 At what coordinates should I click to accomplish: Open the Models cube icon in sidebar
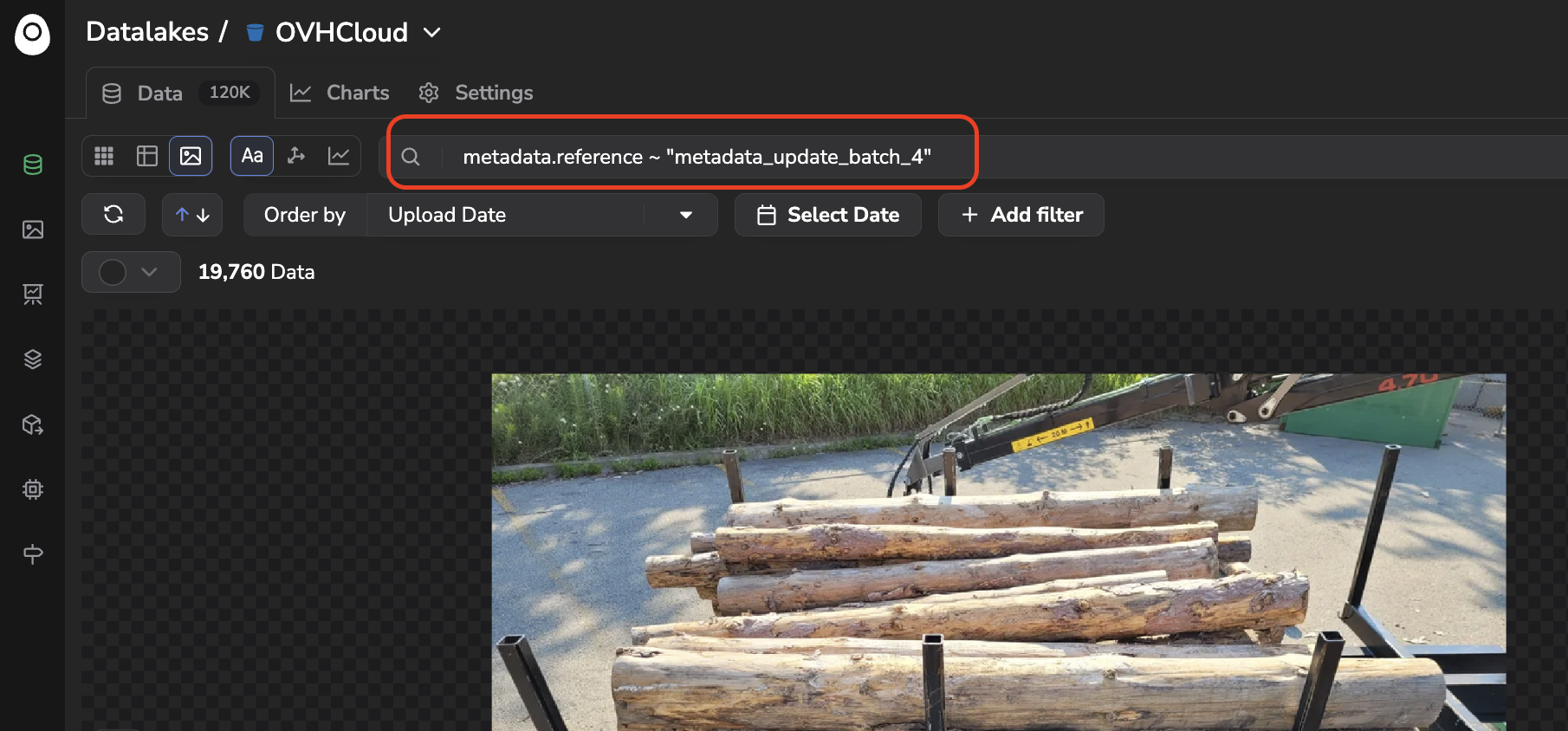[33, 424]
